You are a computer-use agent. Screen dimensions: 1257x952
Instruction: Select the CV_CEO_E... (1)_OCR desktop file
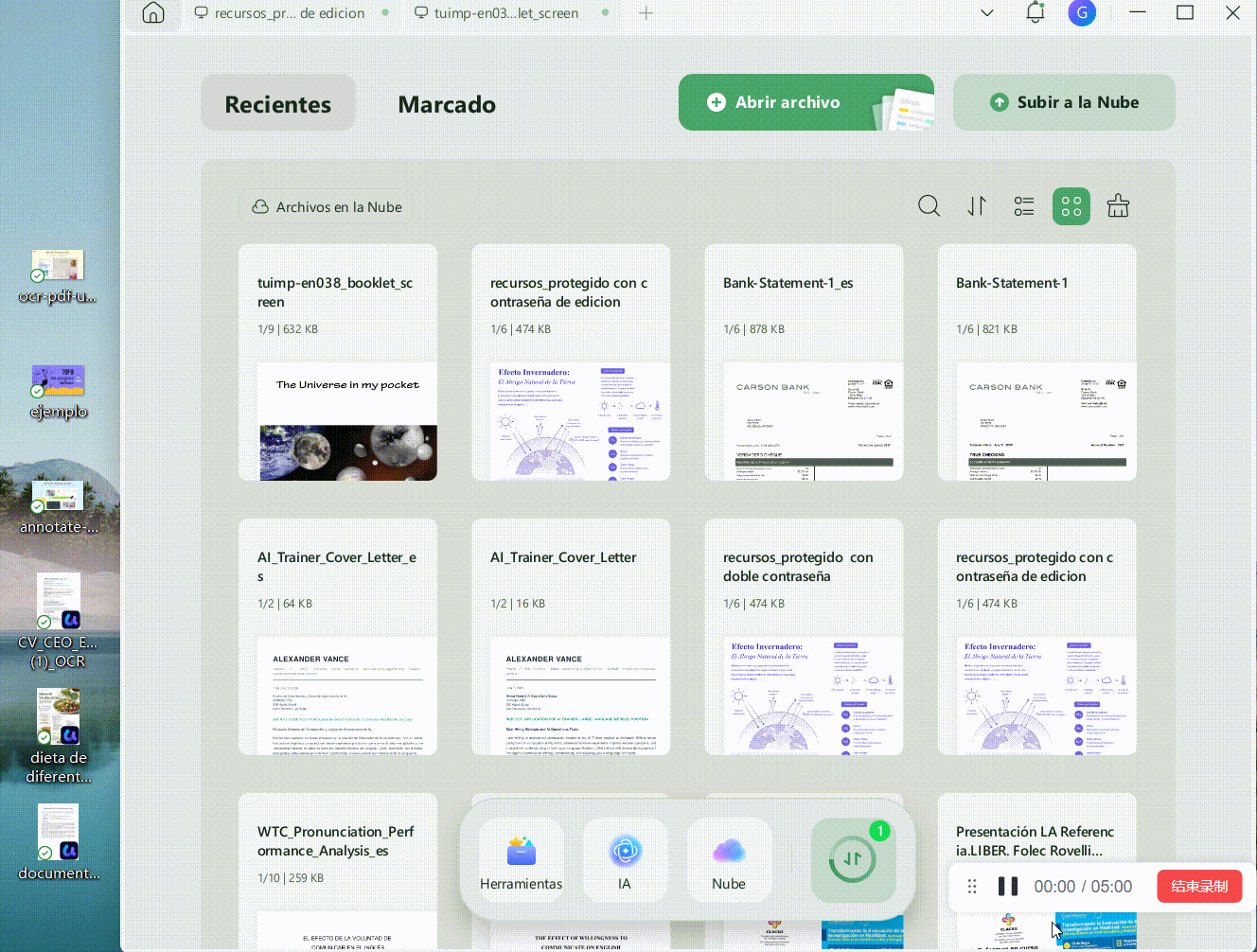[58, 621]
